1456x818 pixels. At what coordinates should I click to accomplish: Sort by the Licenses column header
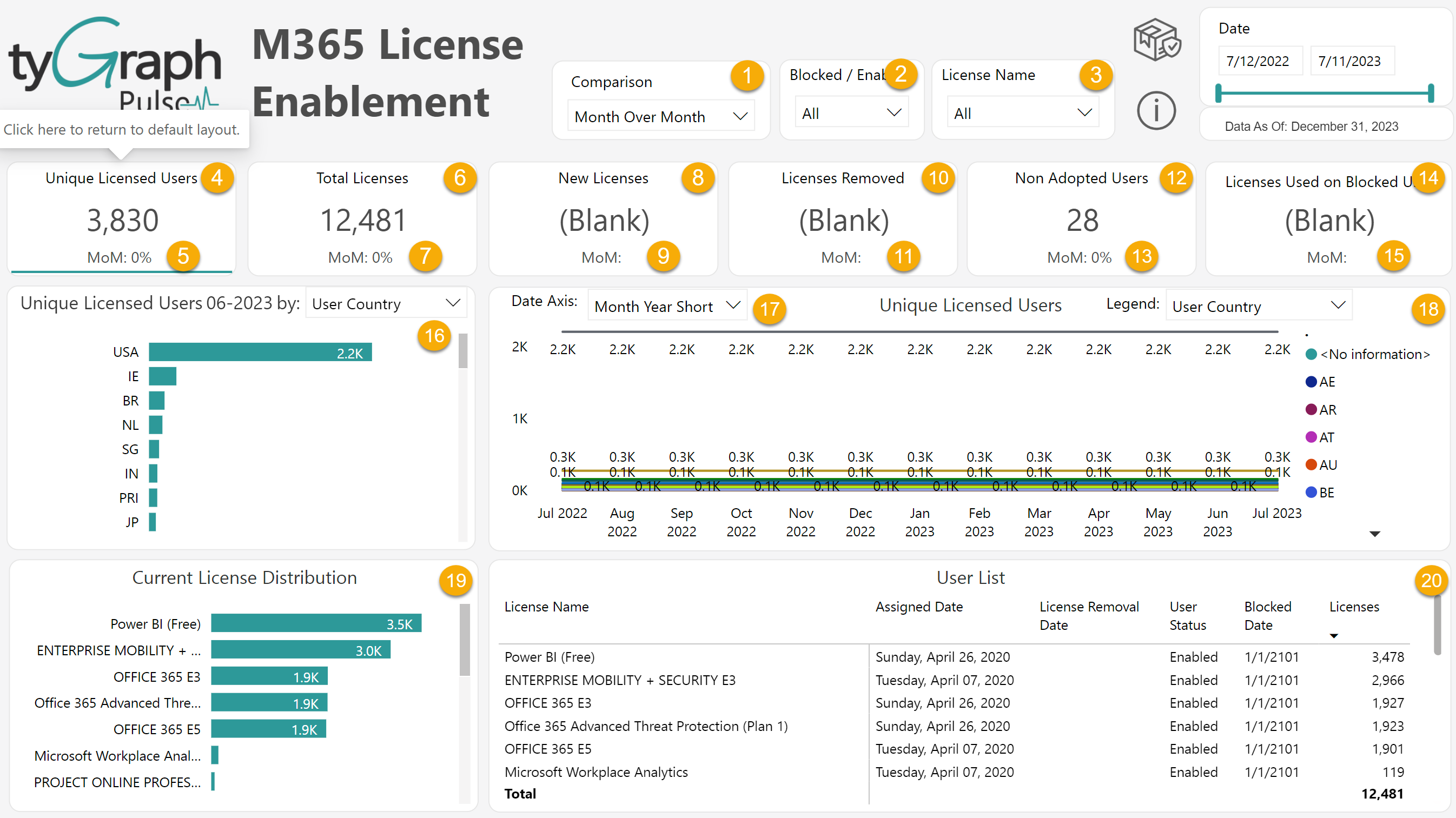coord(1354,607)
